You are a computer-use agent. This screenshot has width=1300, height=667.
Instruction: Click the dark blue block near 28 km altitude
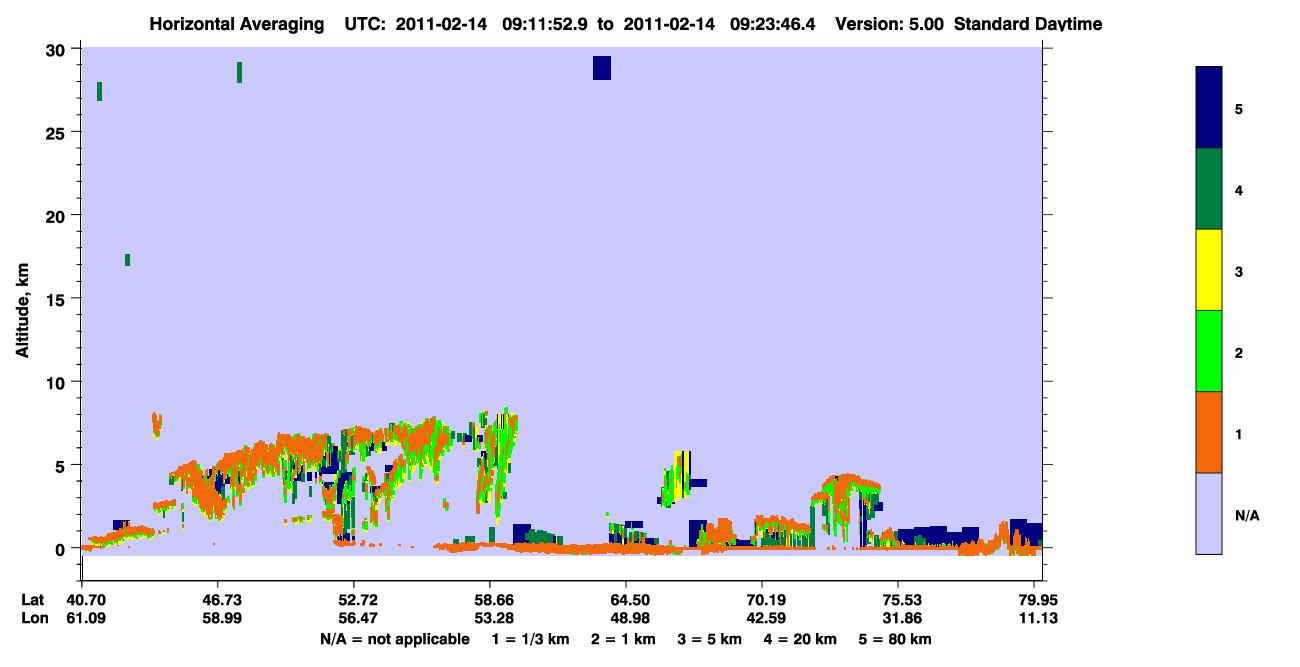[601, 67]
